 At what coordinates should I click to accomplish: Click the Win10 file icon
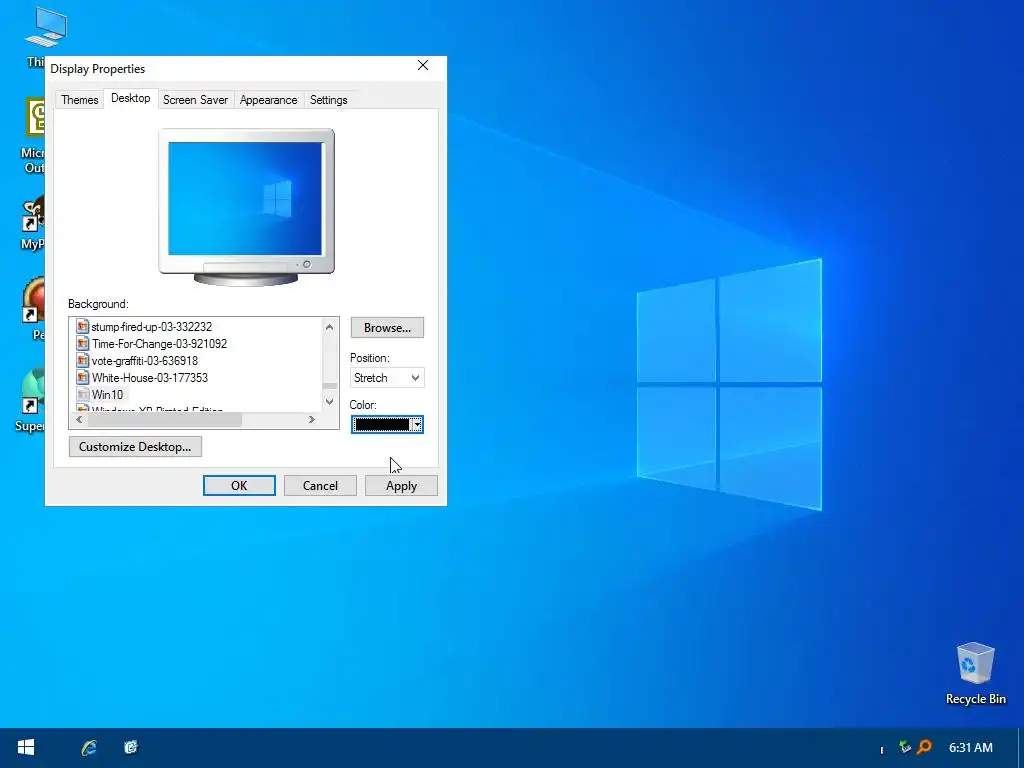click(x=82, y=394)
